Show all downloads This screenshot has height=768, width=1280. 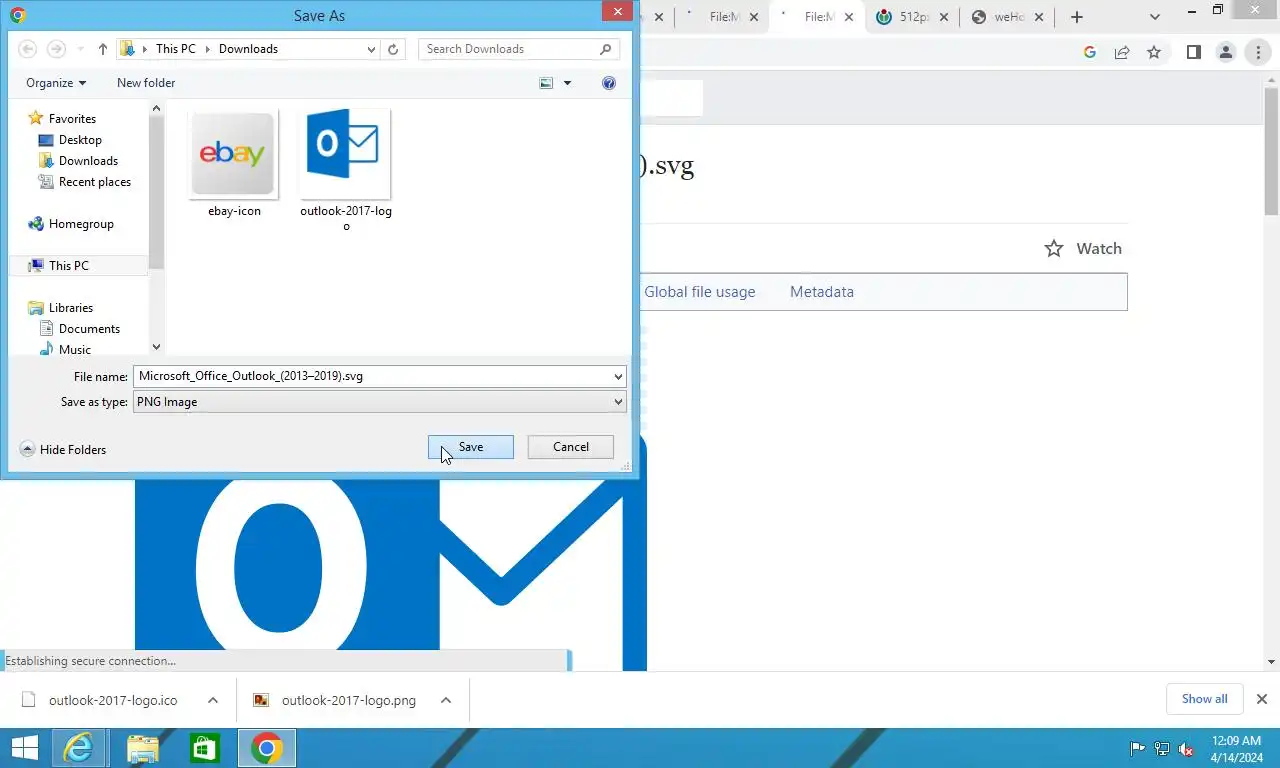[x=1204, y=699]
